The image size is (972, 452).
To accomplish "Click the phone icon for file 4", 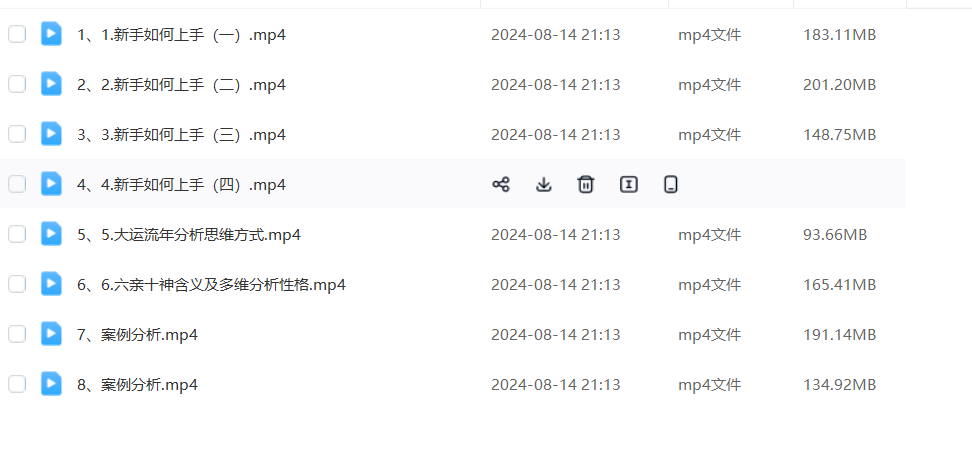I will click(x=671, y=184).
